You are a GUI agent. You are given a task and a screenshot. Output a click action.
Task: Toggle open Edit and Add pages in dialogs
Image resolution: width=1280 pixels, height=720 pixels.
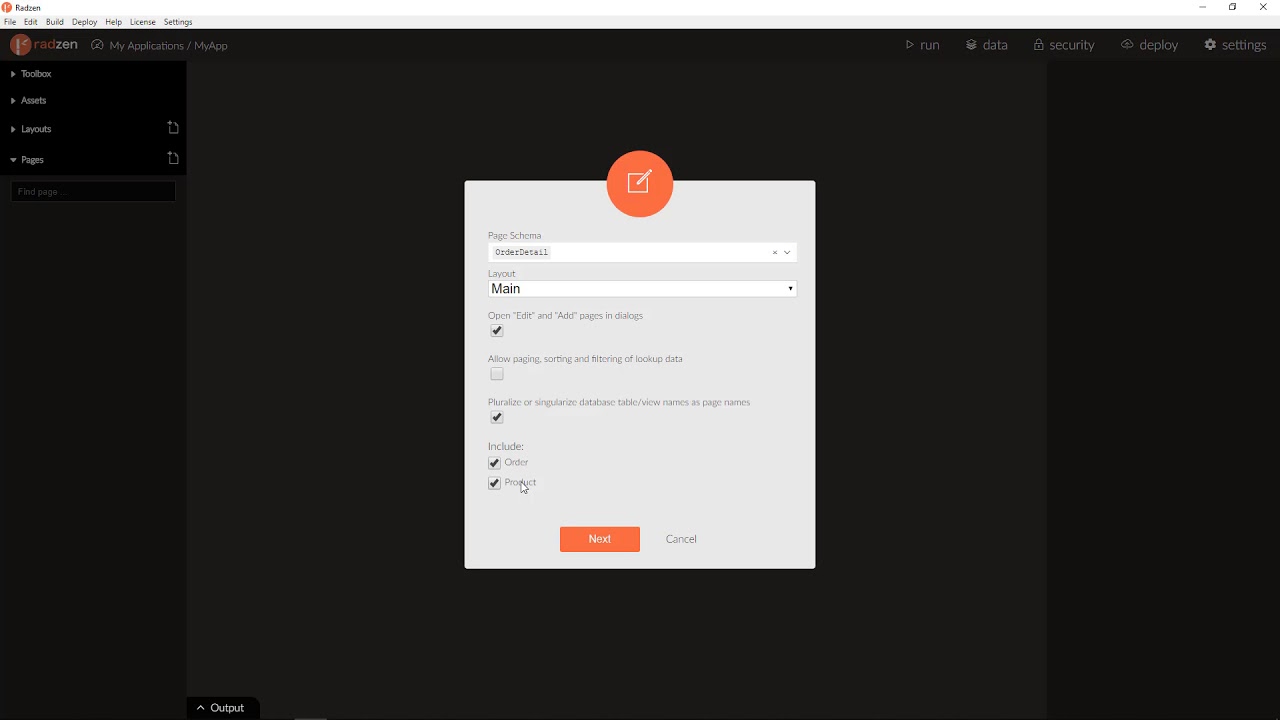pos(497,331)
